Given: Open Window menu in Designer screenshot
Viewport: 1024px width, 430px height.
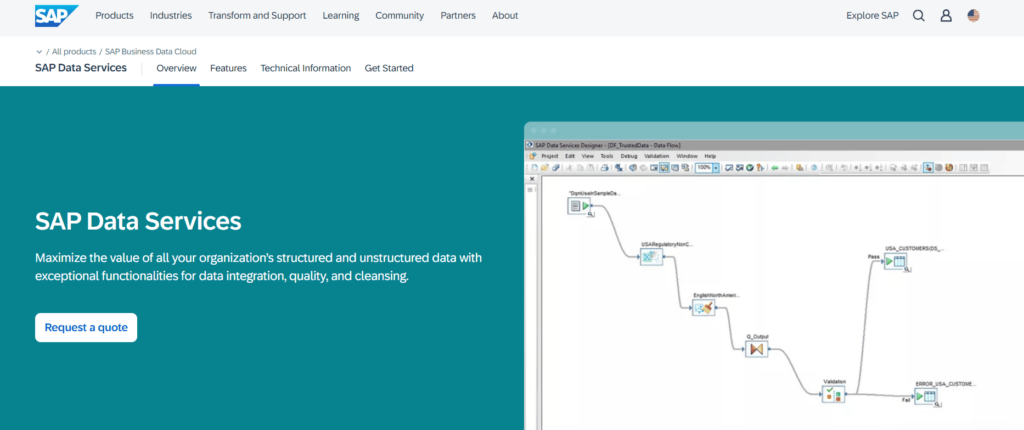Looking at the screenshot, I should point(687,156).
